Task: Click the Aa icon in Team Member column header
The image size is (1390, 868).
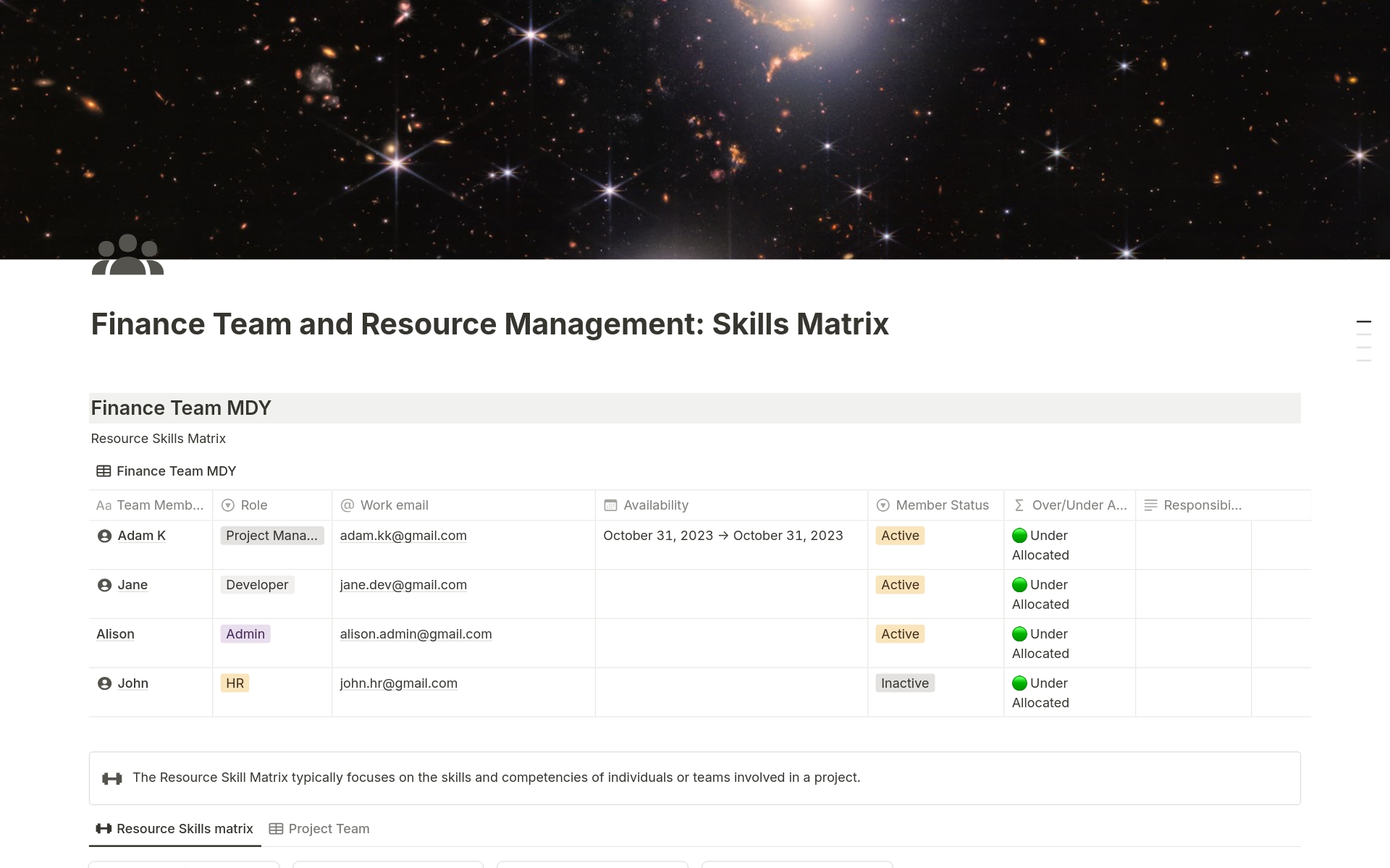Action: [x=104, y=505]
